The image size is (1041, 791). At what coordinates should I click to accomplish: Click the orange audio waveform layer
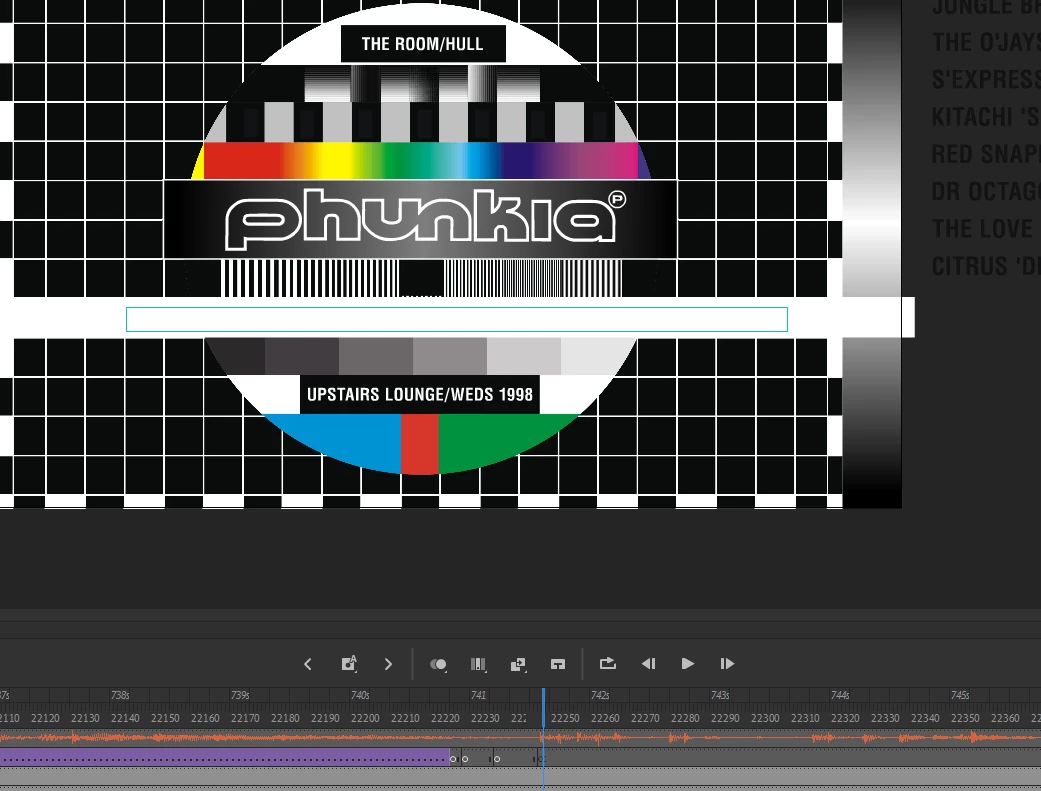point(520,737)
